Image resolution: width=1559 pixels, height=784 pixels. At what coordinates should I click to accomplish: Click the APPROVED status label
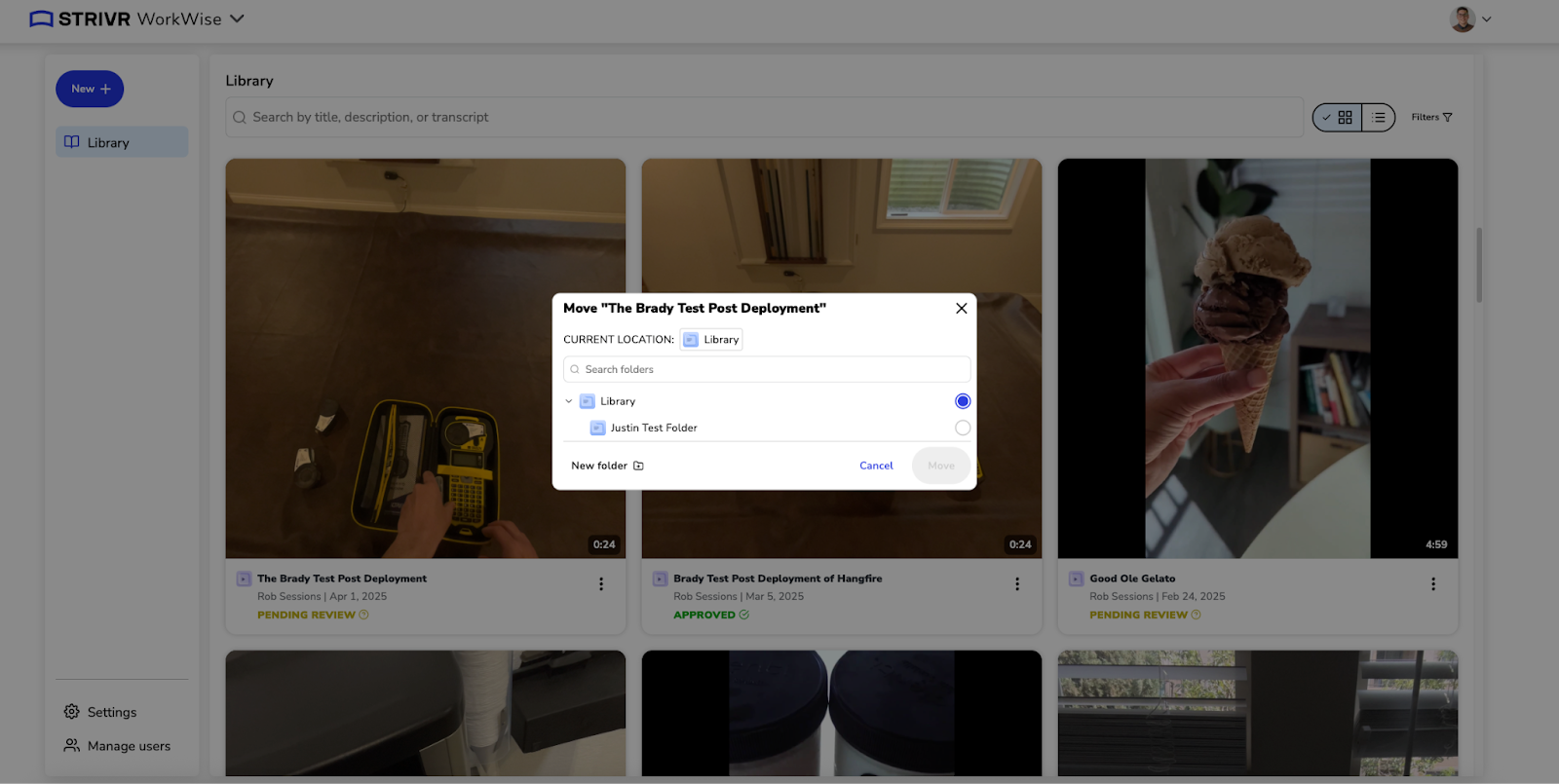pos(711,615)
